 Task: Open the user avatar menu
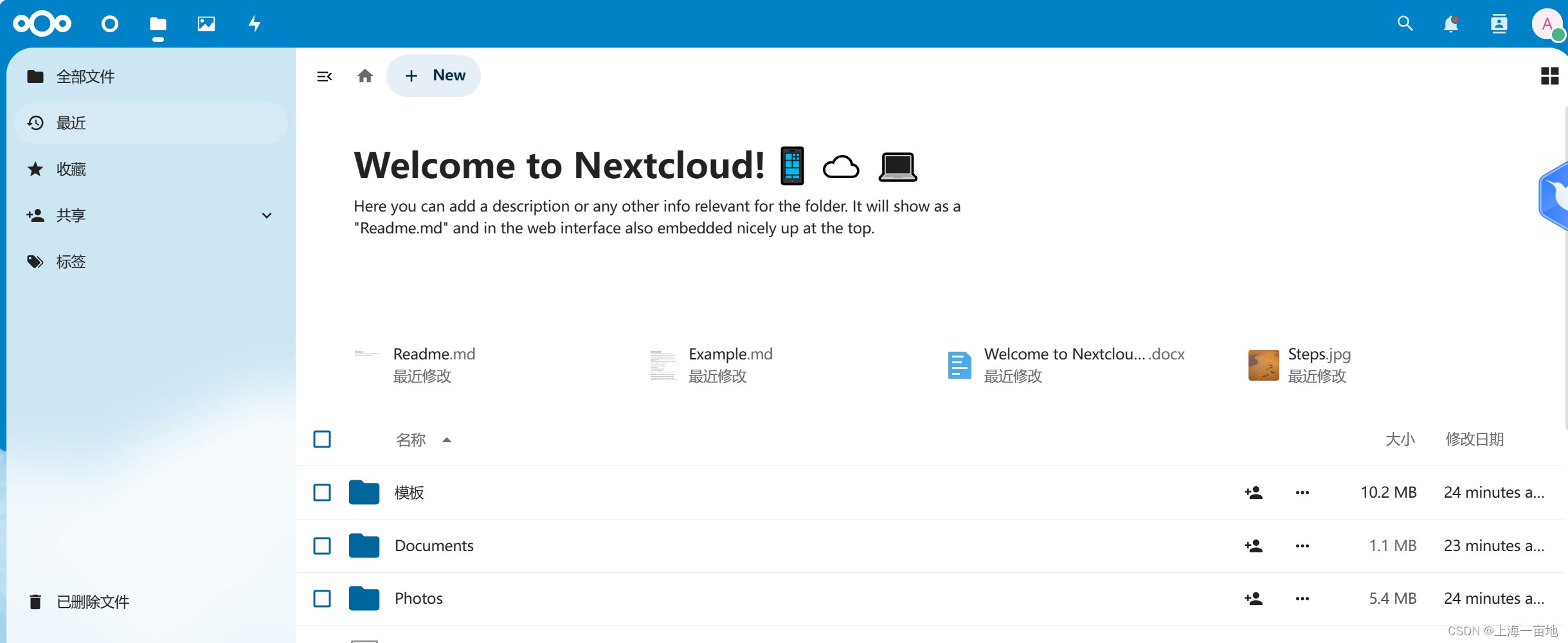pos(1547,24)
